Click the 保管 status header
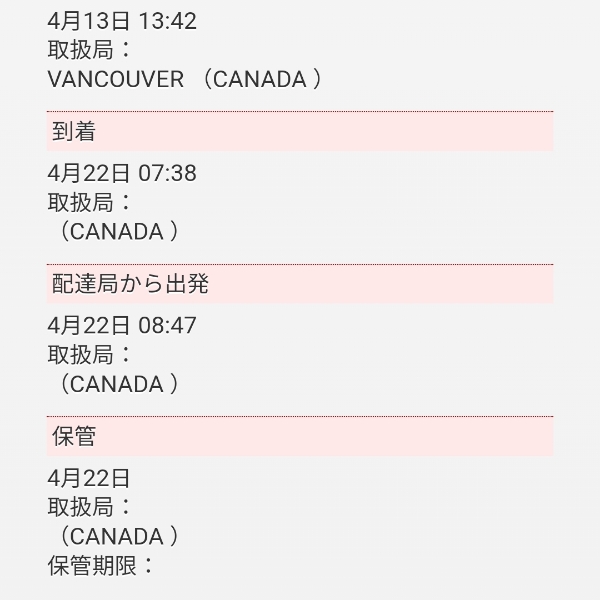 coord(74,437)
